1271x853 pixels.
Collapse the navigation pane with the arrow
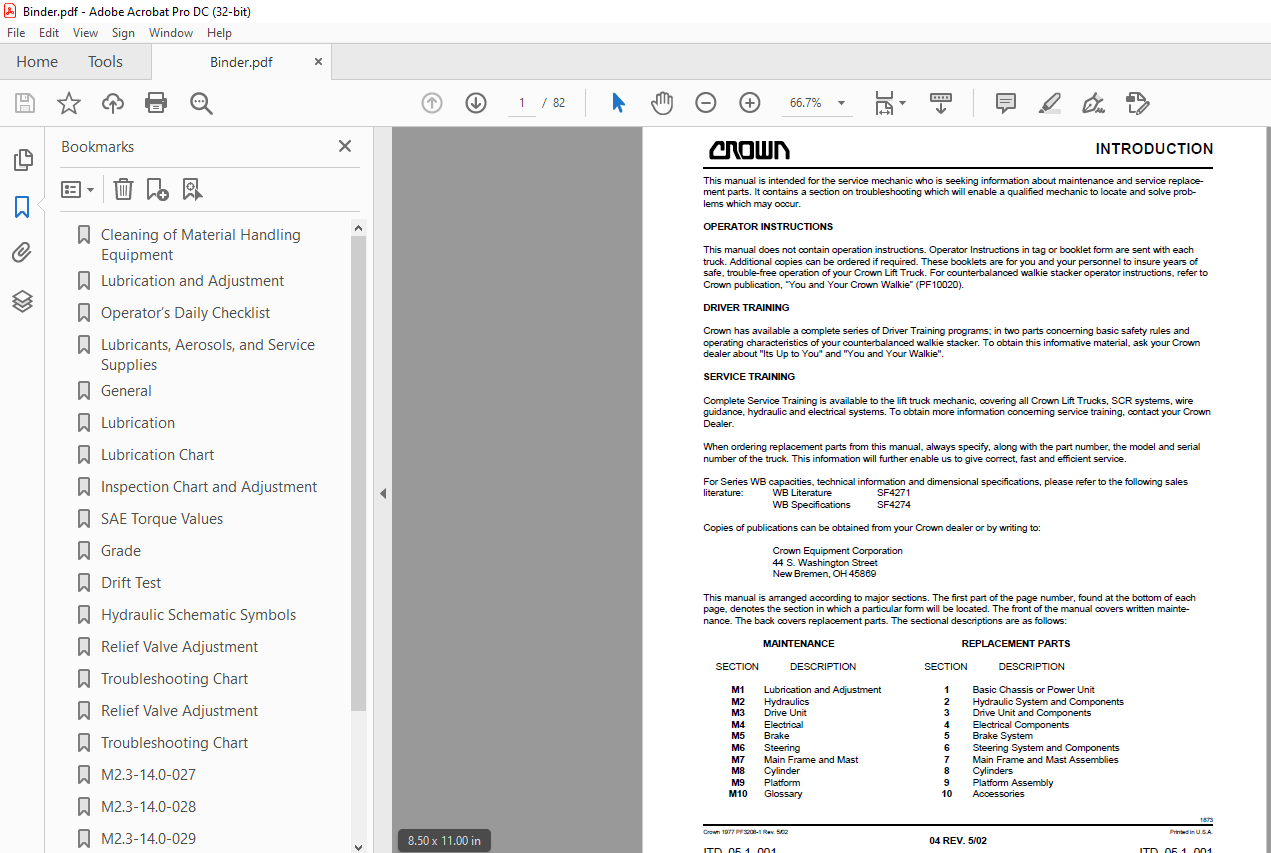[382, 493]
